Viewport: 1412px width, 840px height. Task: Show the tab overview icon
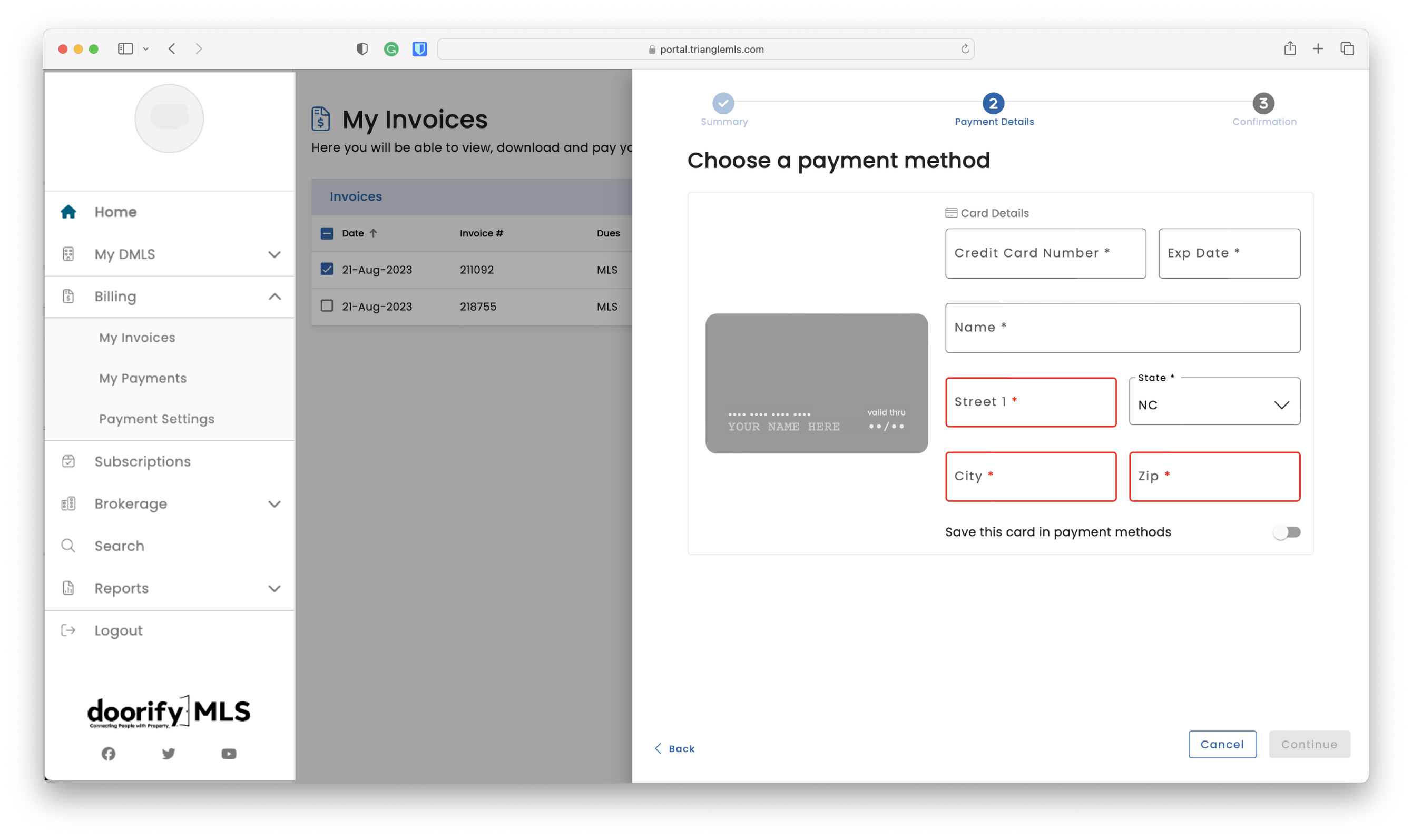click(x=1347, y=48)
